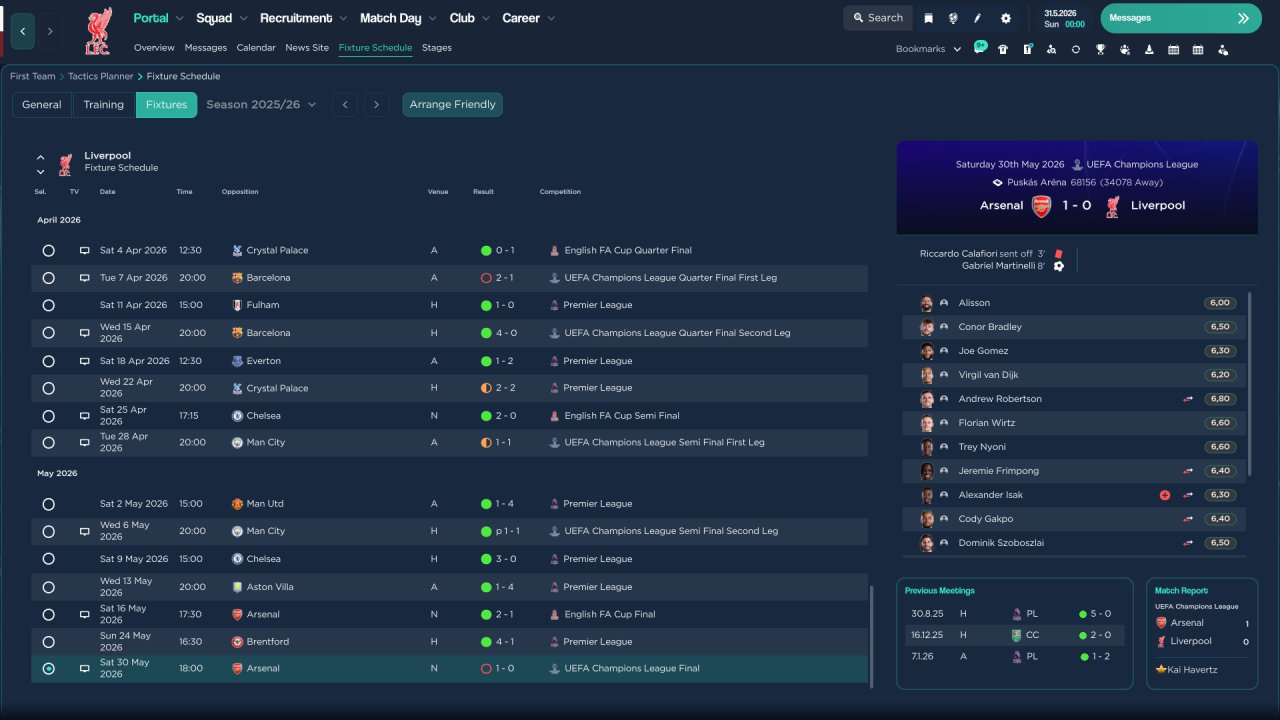Screen dimensions: 1280x720
Task: Select the Fulham 11 Apr fixture radio button
Action: [48, 305]
